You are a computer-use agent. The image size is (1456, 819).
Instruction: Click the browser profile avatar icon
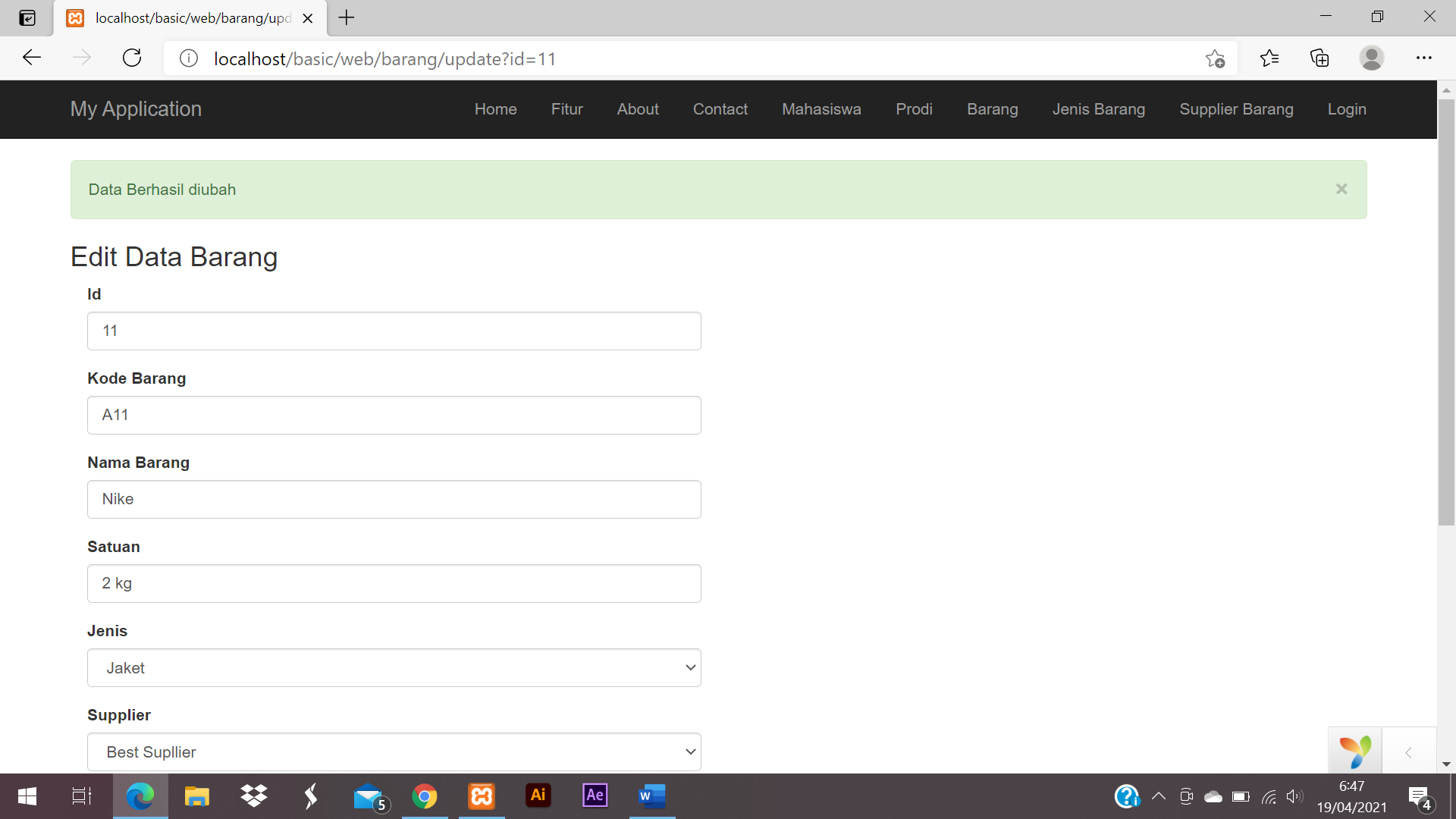[1371, 58]
